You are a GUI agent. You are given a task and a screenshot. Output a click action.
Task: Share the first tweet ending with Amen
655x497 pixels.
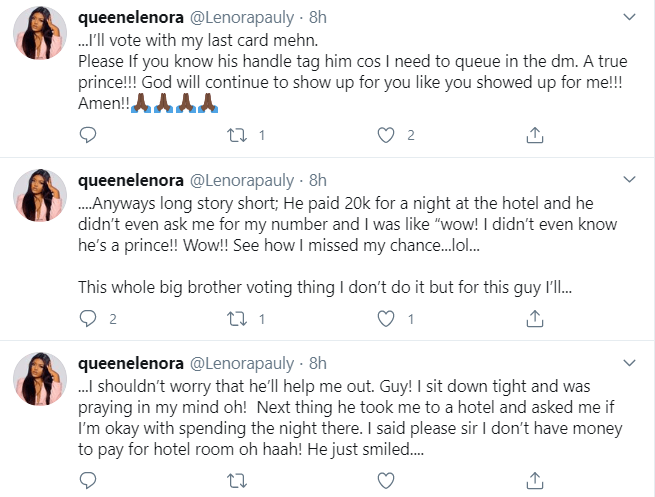tap(534, 134)
